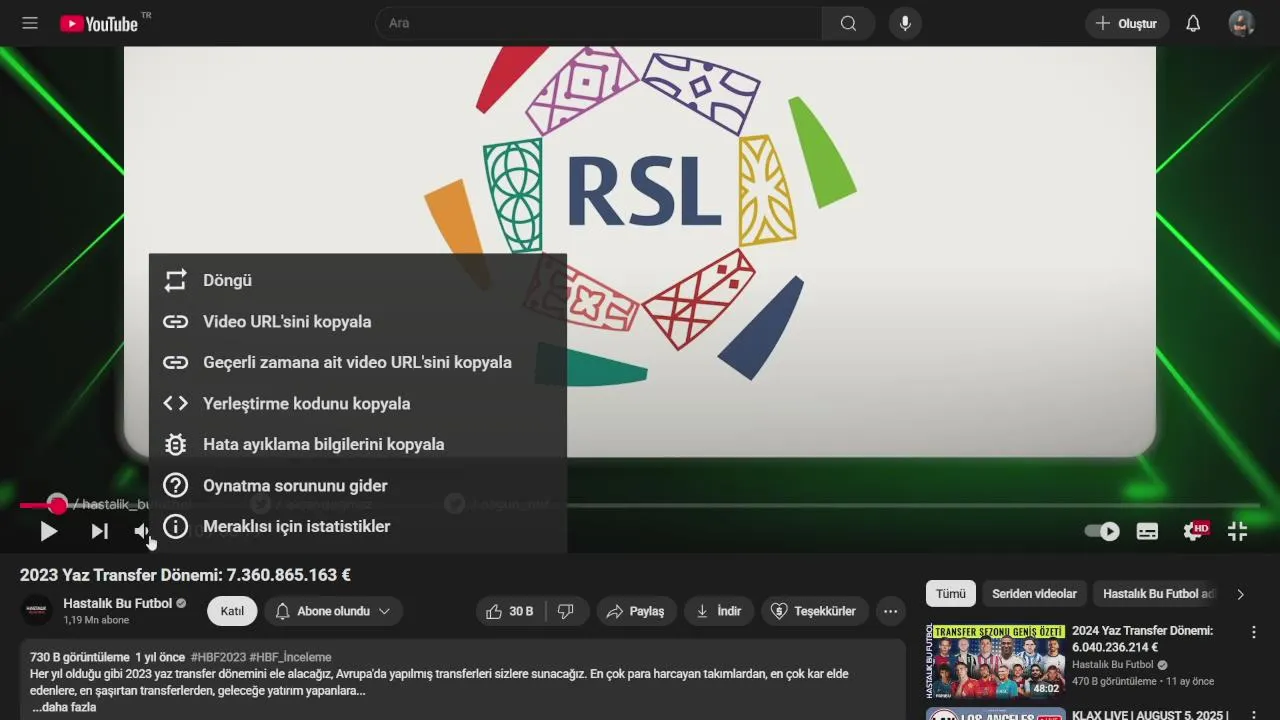The image size is (1280, 720).
Task: Click the Oluştur create button
Action: point(1127,23)
